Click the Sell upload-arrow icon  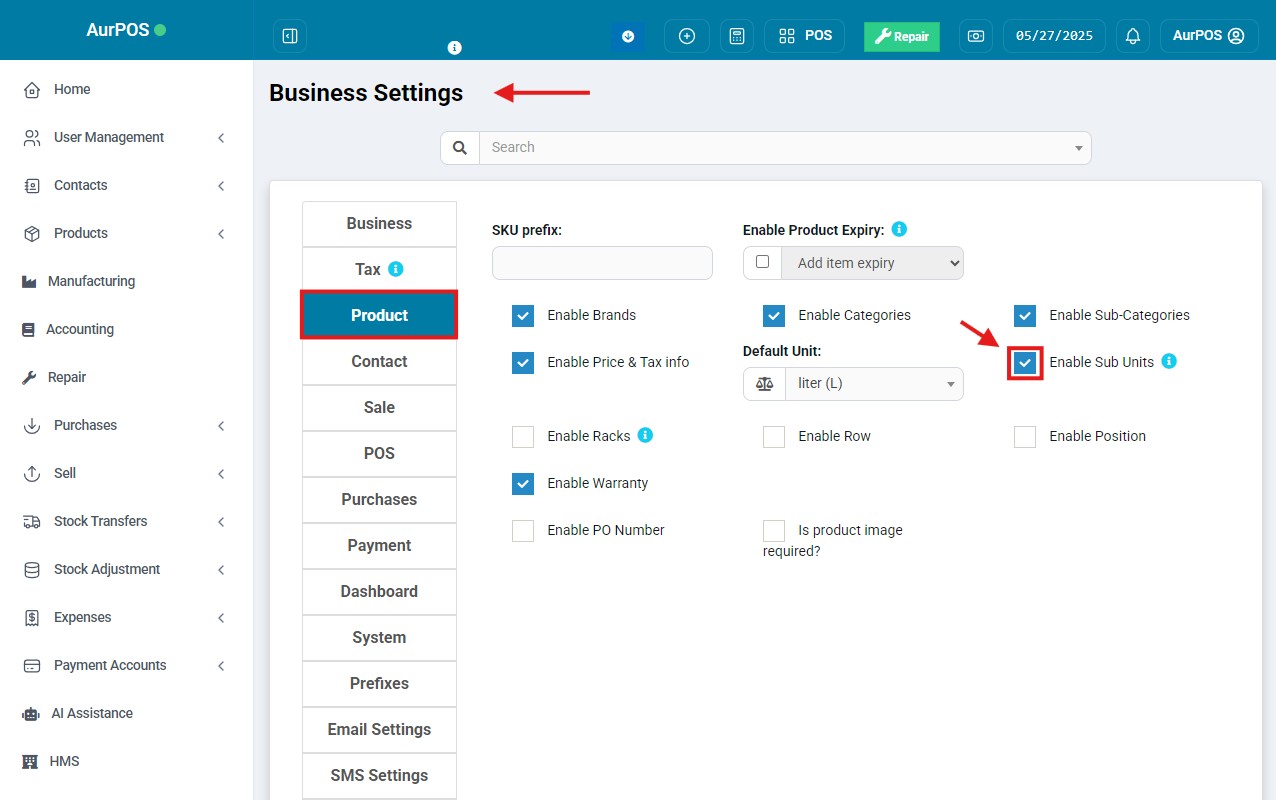pyautogui.click(x=32, y=474)
